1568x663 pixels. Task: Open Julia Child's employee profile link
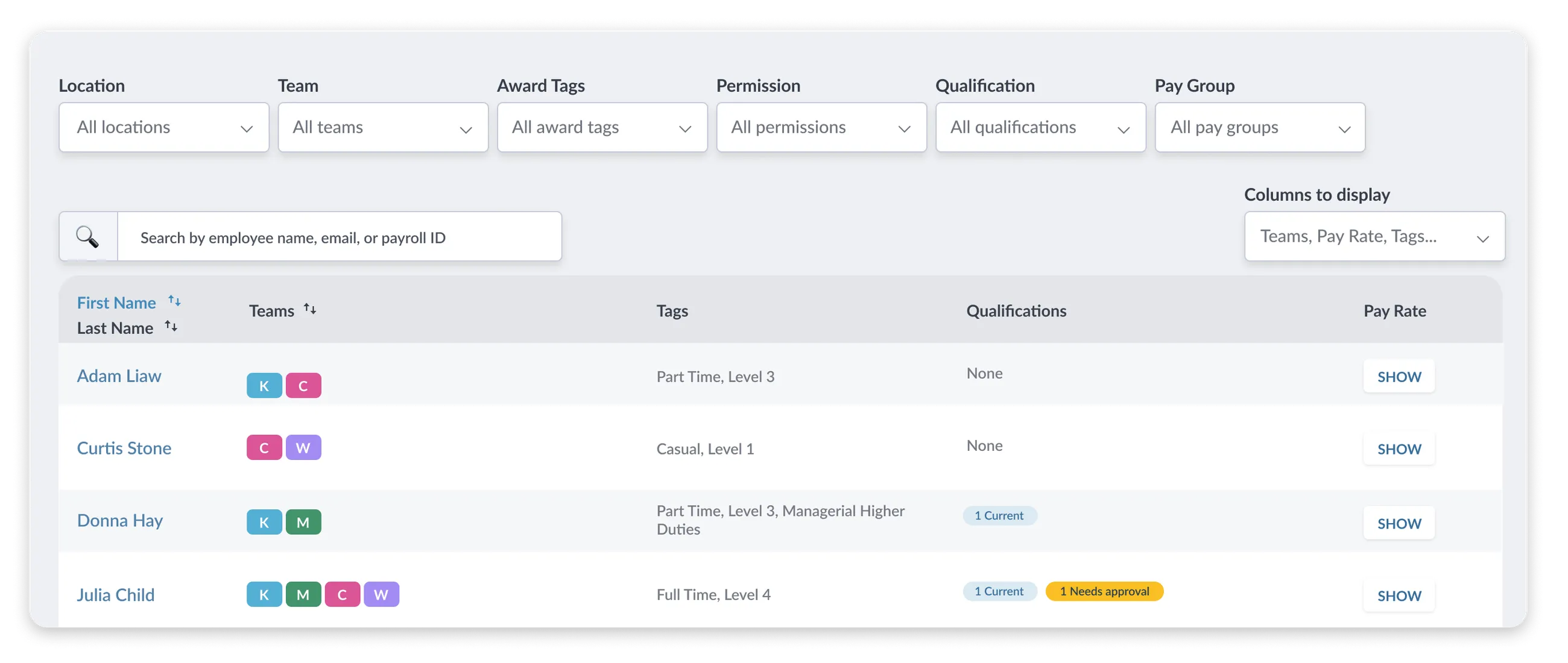(x=116, y=594)
